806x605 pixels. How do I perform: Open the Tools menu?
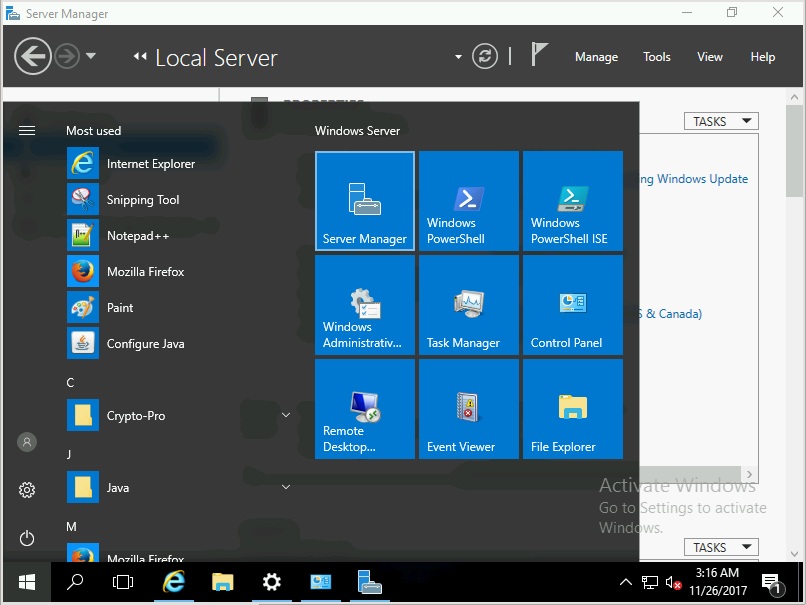(x=656, y=57)
